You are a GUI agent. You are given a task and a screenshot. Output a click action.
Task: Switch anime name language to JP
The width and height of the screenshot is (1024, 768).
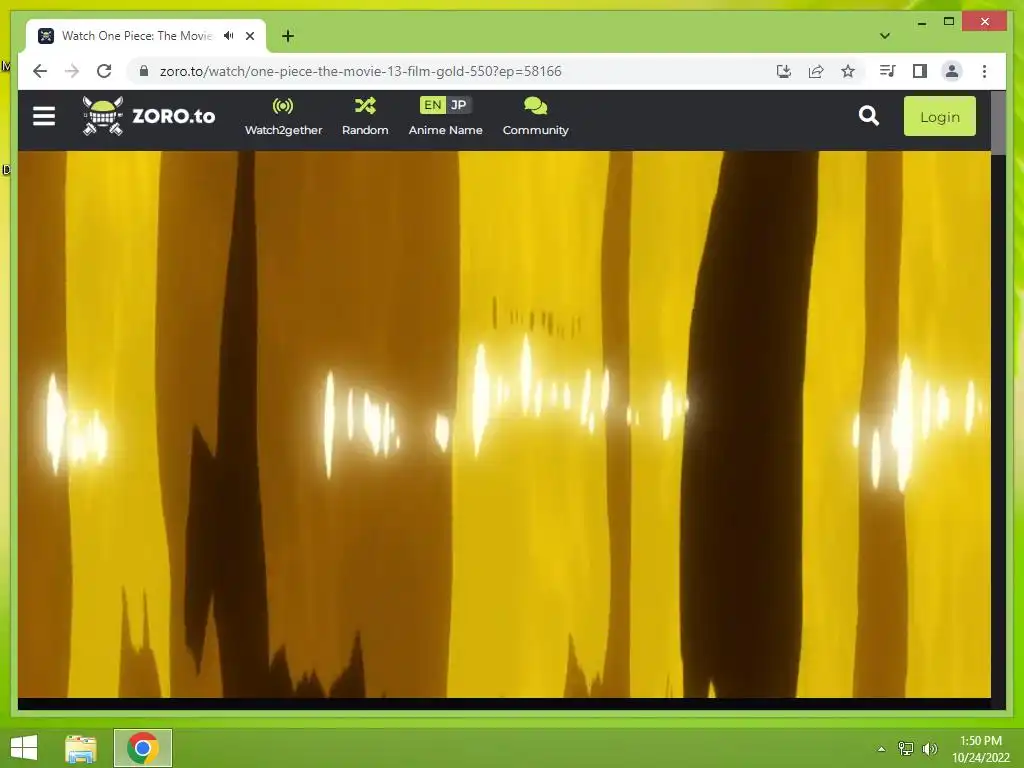[x=458, y=105]
